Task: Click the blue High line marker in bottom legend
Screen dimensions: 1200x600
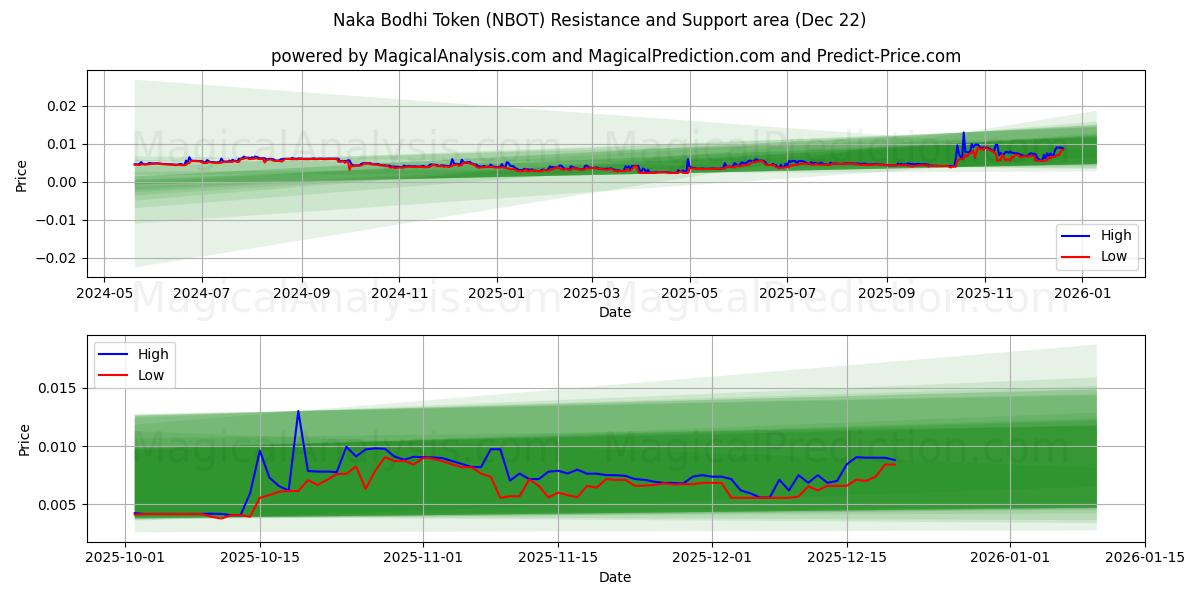Action: click(x=113, y=353)
